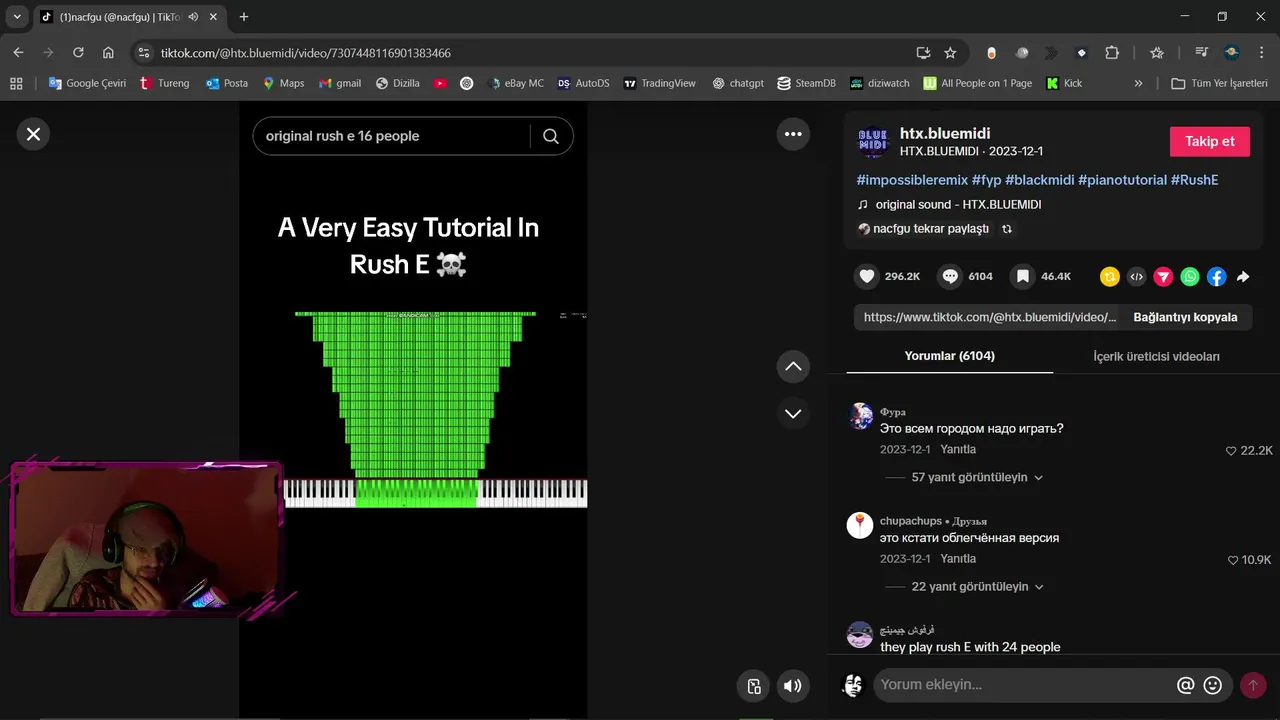This screenshot has width=1280, height=720.
Task: Click the video URL text field
Action: tap(990, 317)
